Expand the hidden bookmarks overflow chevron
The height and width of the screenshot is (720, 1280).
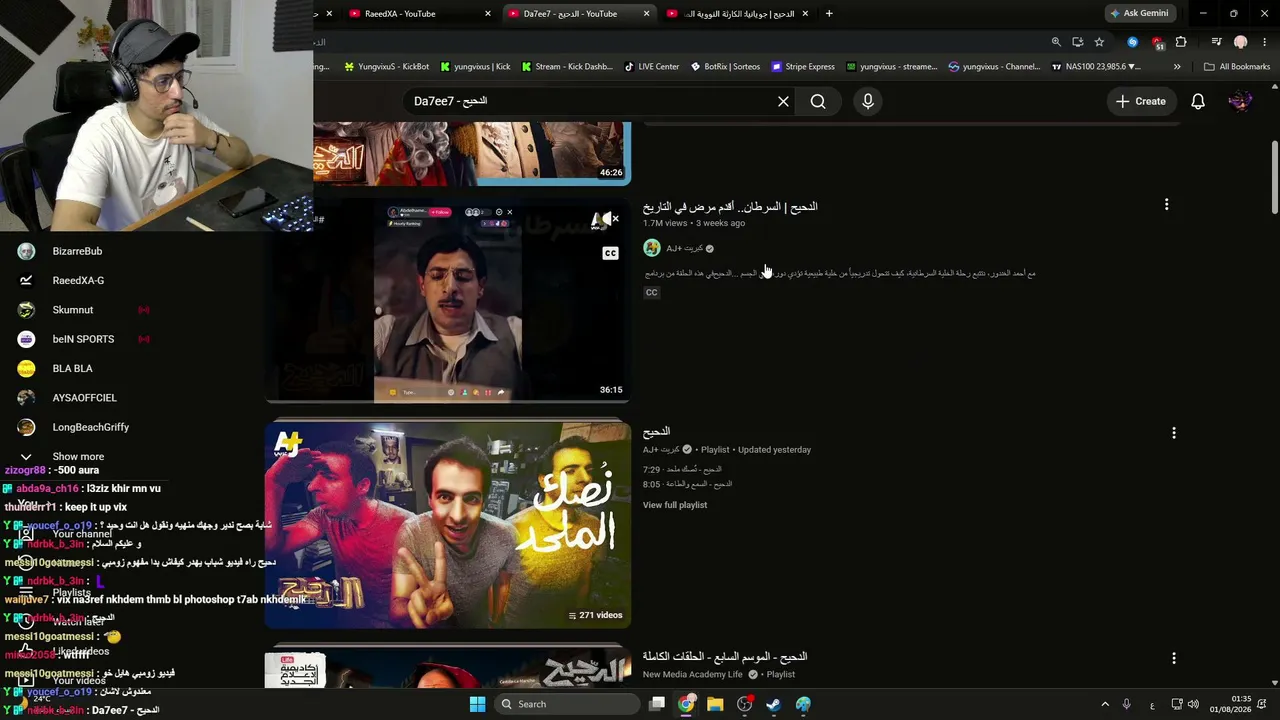coord(1177,67)
